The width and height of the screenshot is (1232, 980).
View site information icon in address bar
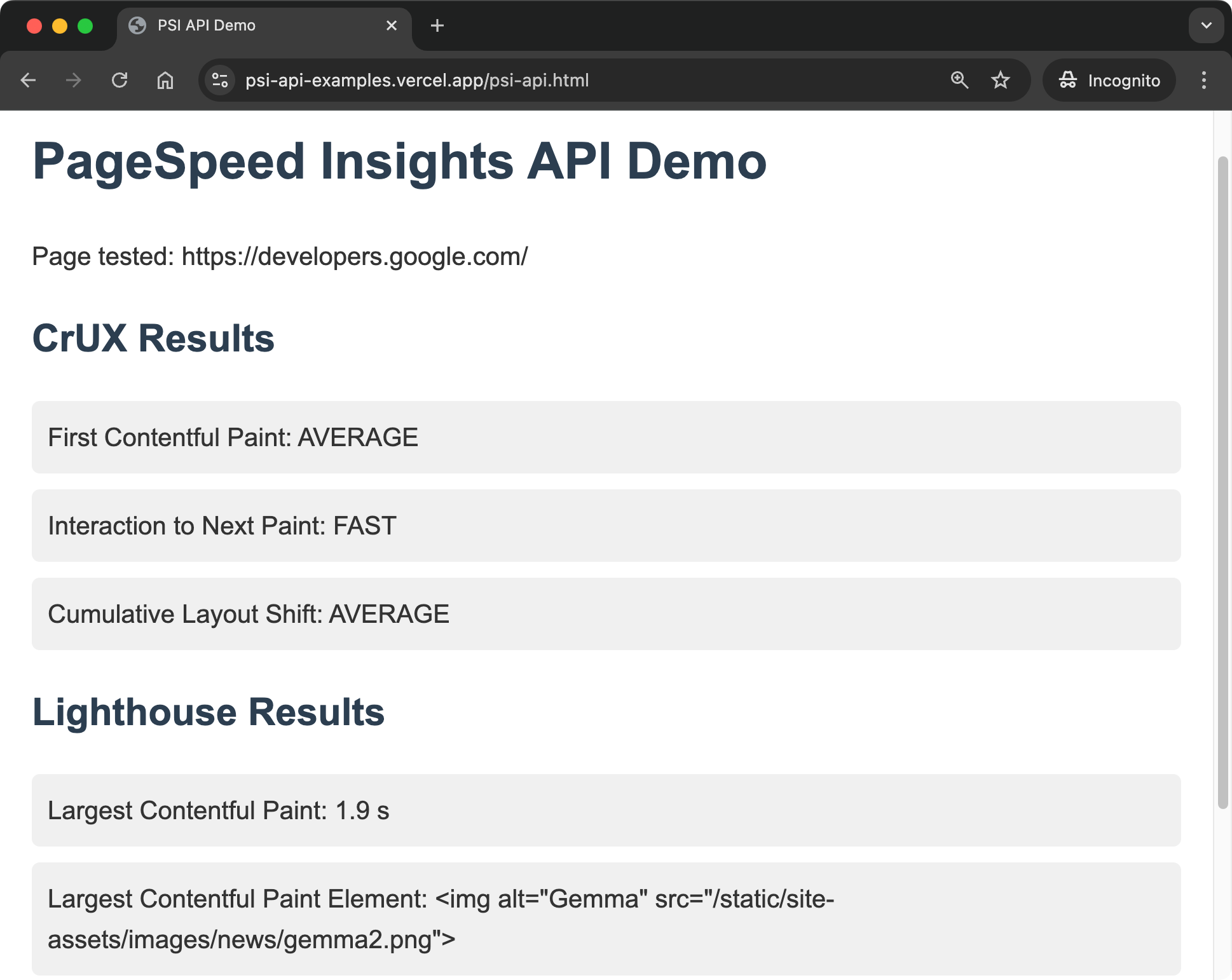pyautogui.click(x=220, y=80)
